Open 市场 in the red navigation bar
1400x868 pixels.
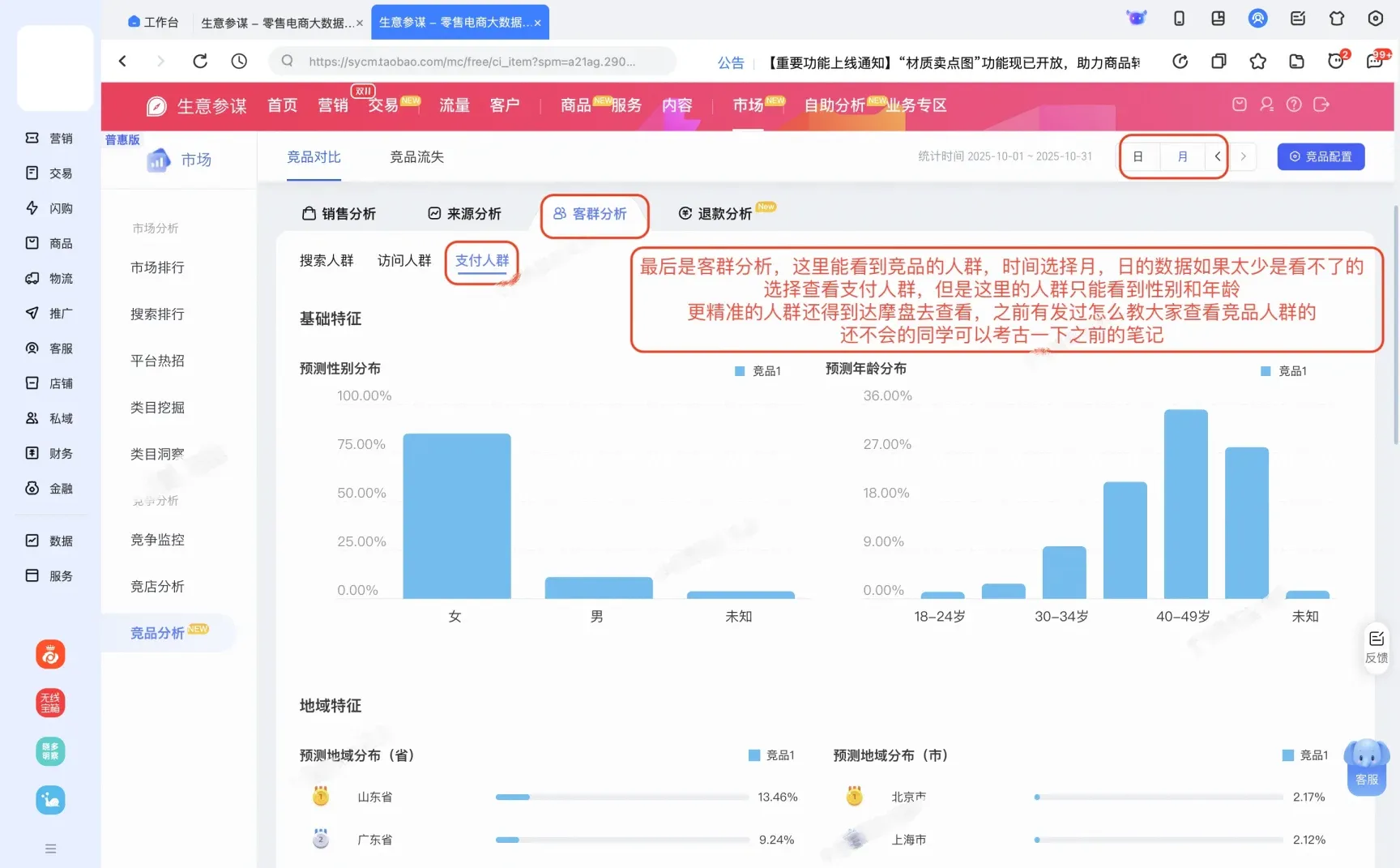click(x=748, y=105)
